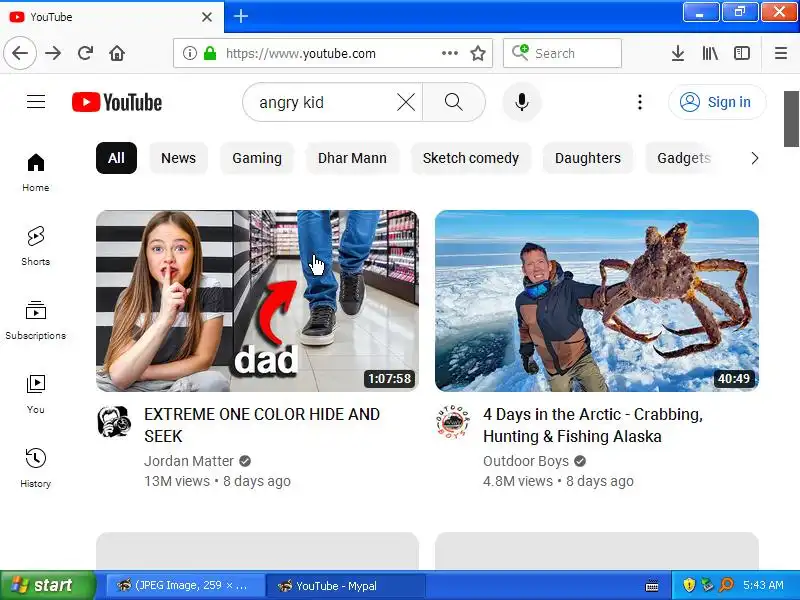Click the page vertical scrollbar thumb
Image resolution: width=800 pixels, height=600 pixels.
[791, 119]
